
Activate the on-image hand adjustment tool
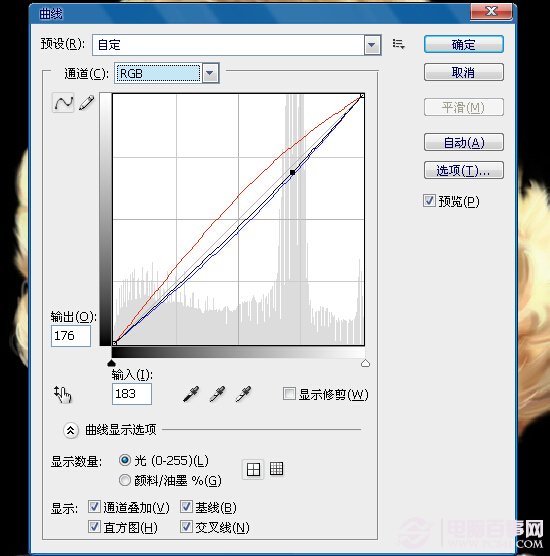tap(63, 394)
